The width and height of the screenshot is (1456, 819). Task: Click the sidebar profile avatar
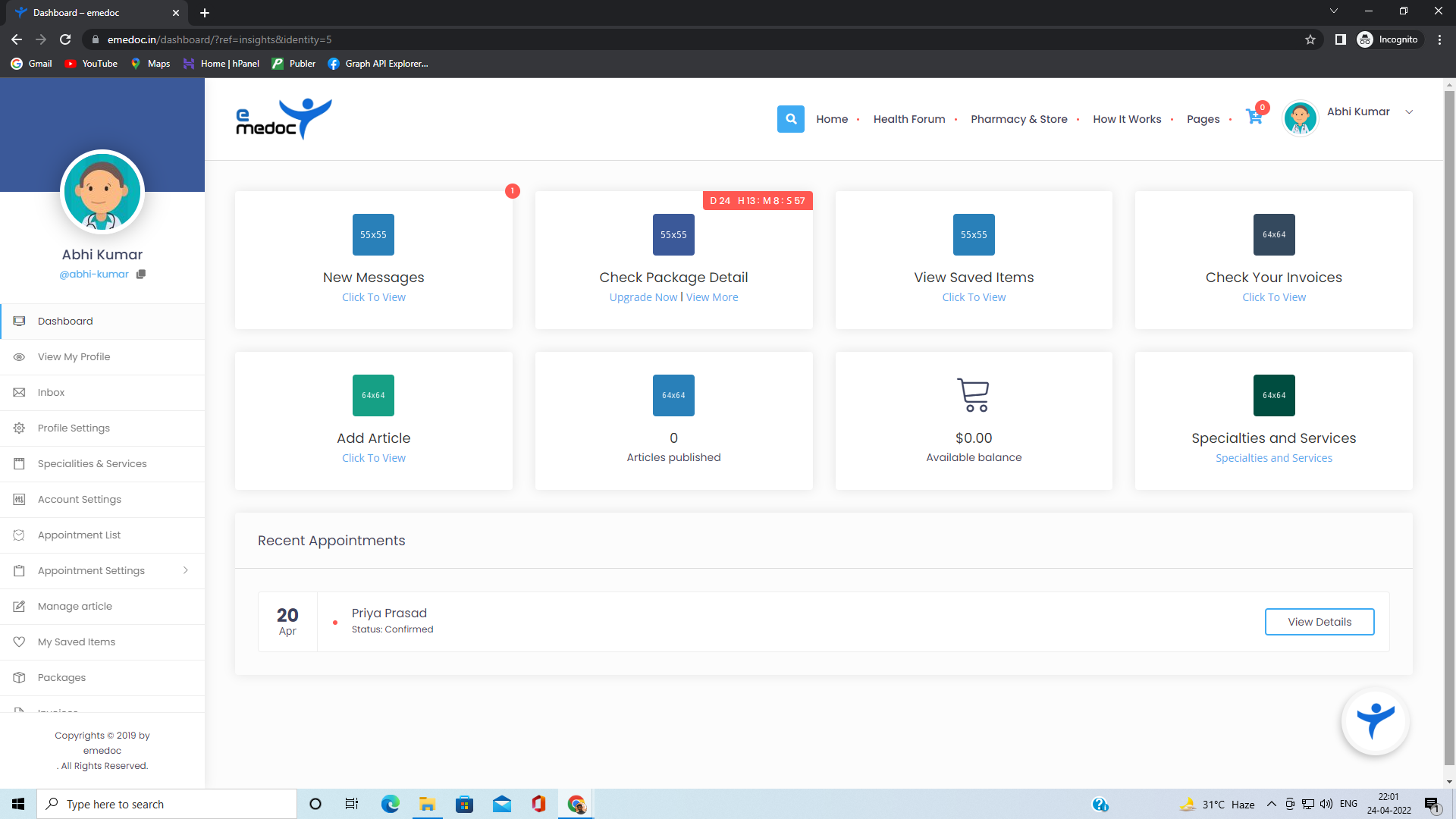pos(102,192)
